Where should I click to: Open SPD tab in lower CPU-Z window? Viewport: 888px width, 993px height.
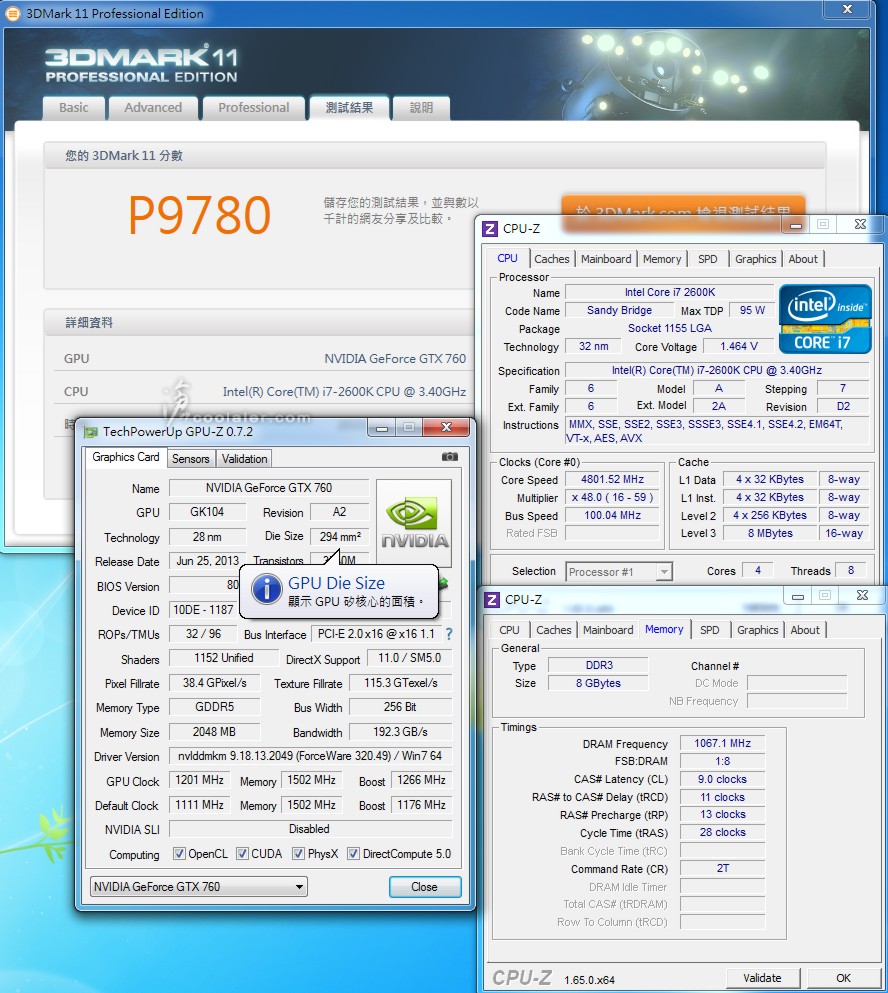point(709,630)
